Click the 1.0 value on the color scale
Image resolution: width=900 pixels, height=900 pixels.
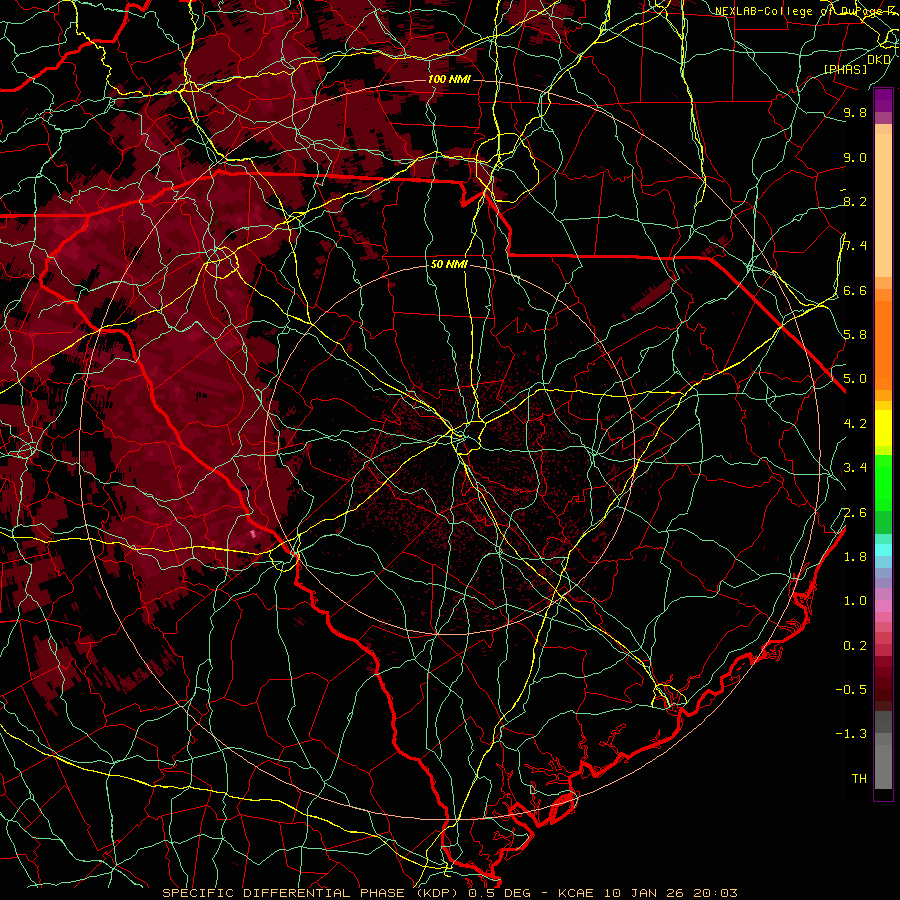(x=855, y=600)
